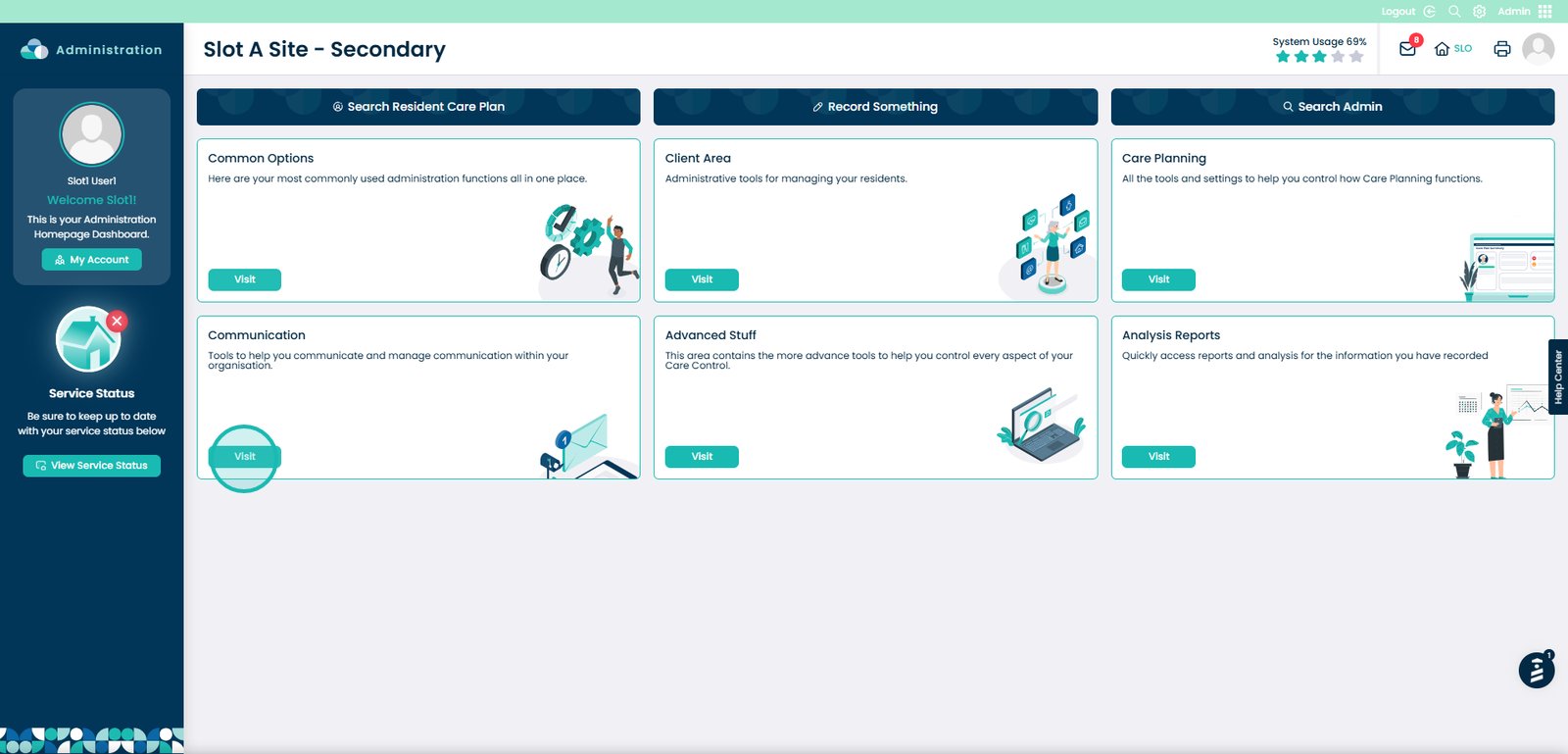The height and width of the screenshot is (754, 1568).
Task: Click the 'System Usage 69%' text
Action: click(x=1319, y=42)
